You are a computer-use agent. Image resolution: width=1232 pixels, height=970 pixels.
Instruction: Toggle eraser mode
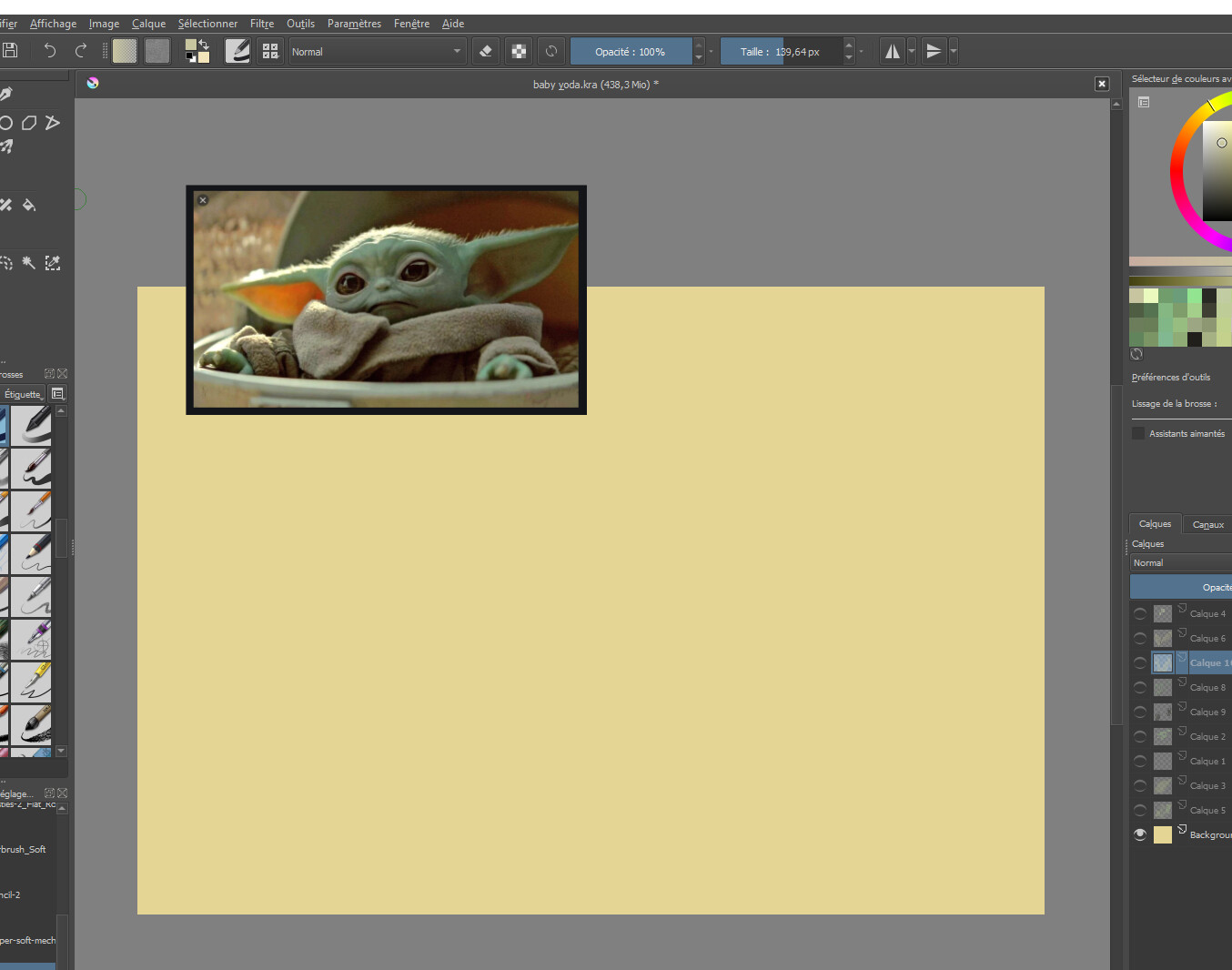tap(486, 51)
